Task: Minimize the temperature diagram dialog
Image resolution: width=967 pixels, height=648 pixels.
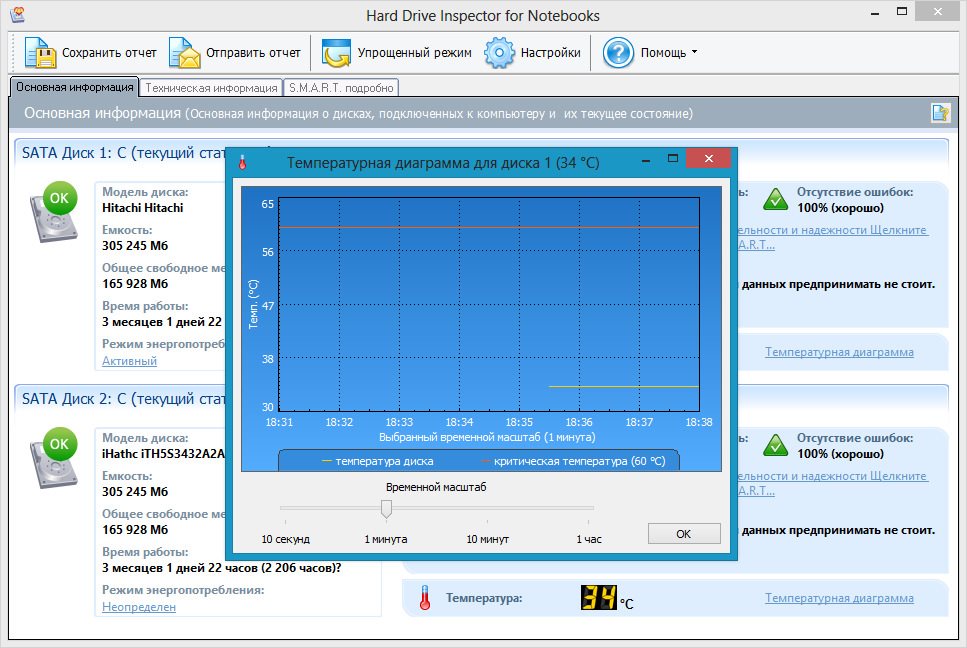Action: point(646,160)
